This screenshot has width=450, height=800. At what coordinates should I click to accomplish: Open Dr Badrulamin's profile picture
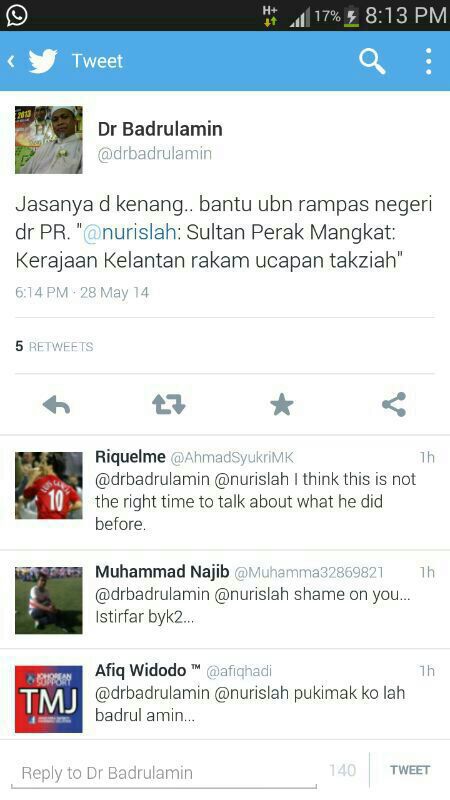[x=48, y=140]
